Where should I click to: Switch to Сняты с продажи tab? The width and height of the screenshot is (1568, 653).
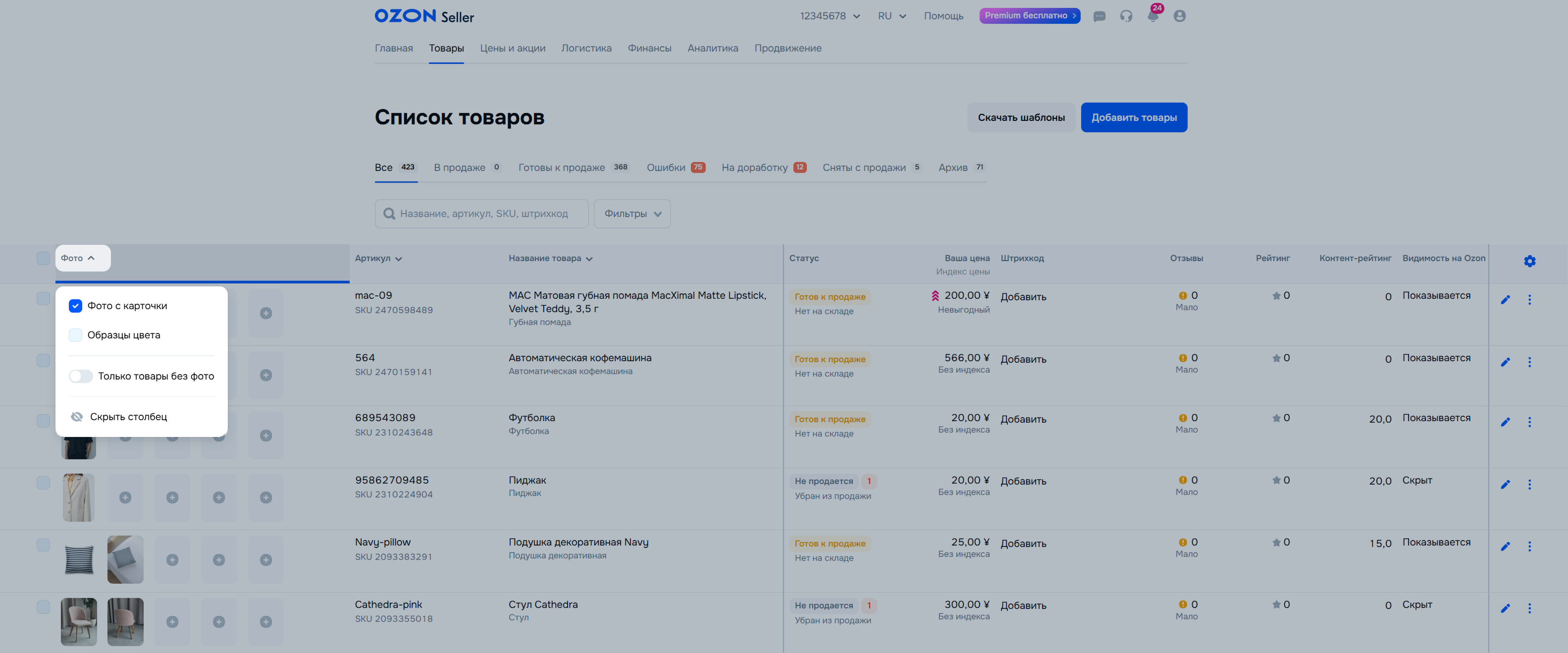click(872, 167)
